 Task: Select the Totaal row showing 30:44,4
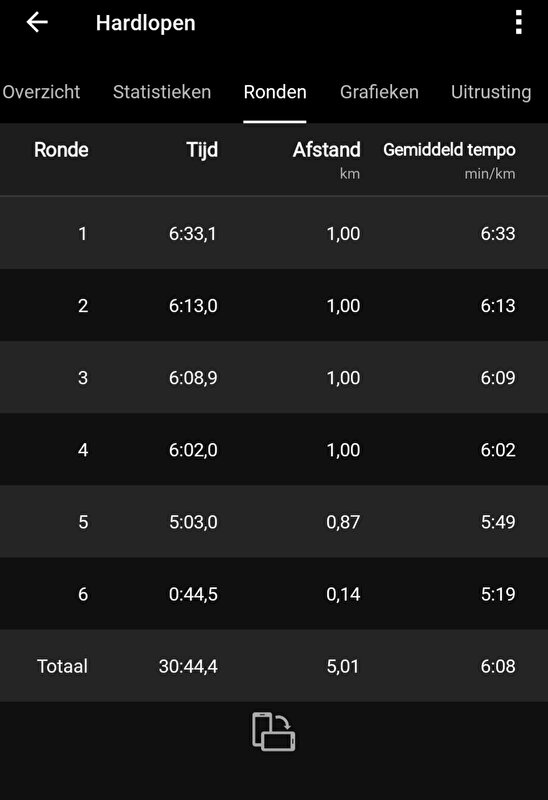[x=274, y=666]
